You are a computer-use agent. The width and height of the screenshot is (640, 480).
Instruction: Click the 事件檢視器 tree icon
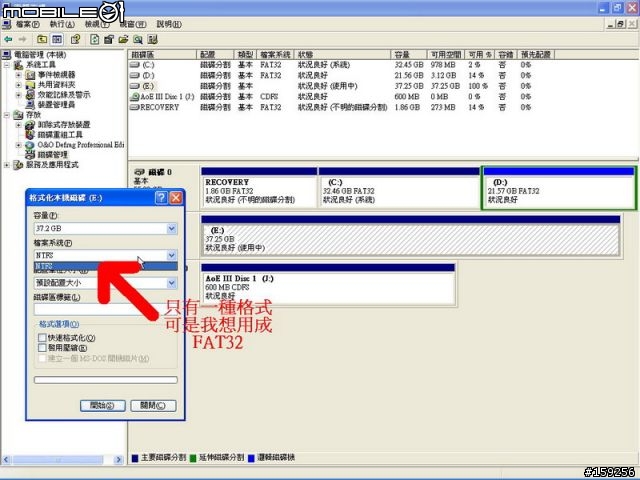[30, 75]
